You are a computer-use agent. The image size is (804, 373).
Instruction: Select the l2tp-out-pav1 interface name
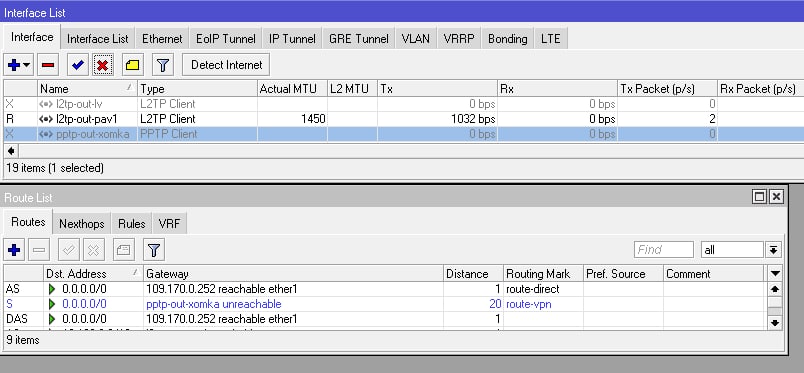point(87,119)
